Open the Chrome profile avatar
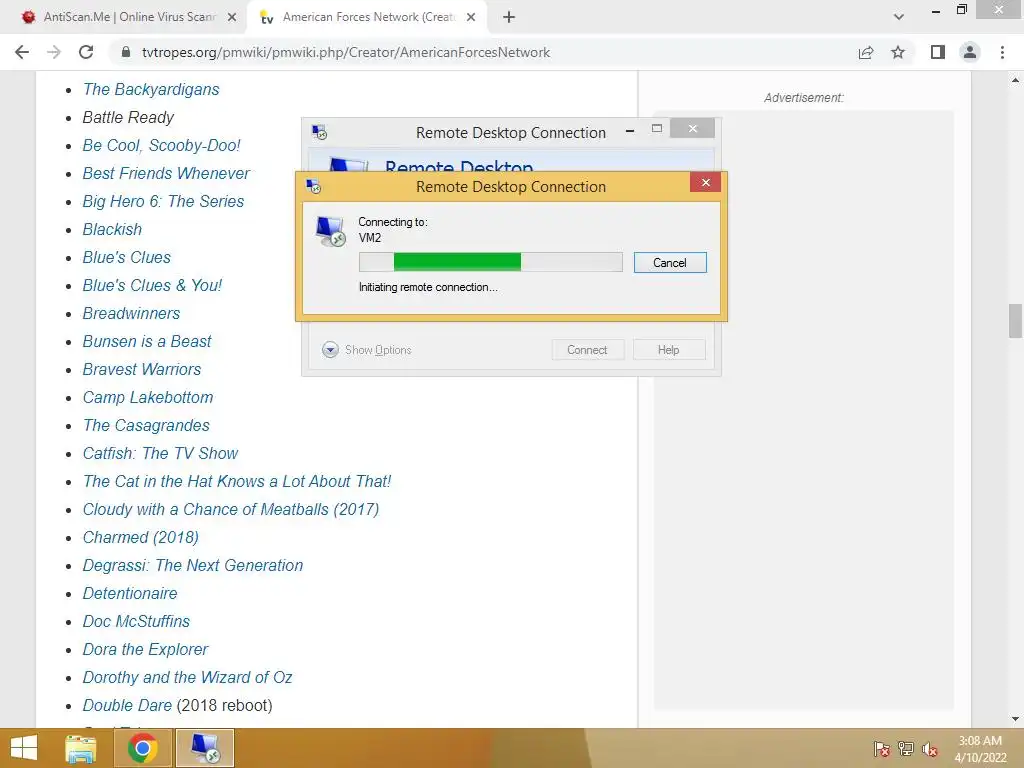Viewport: 1024px width, 768px height. (x=970, y=52)
